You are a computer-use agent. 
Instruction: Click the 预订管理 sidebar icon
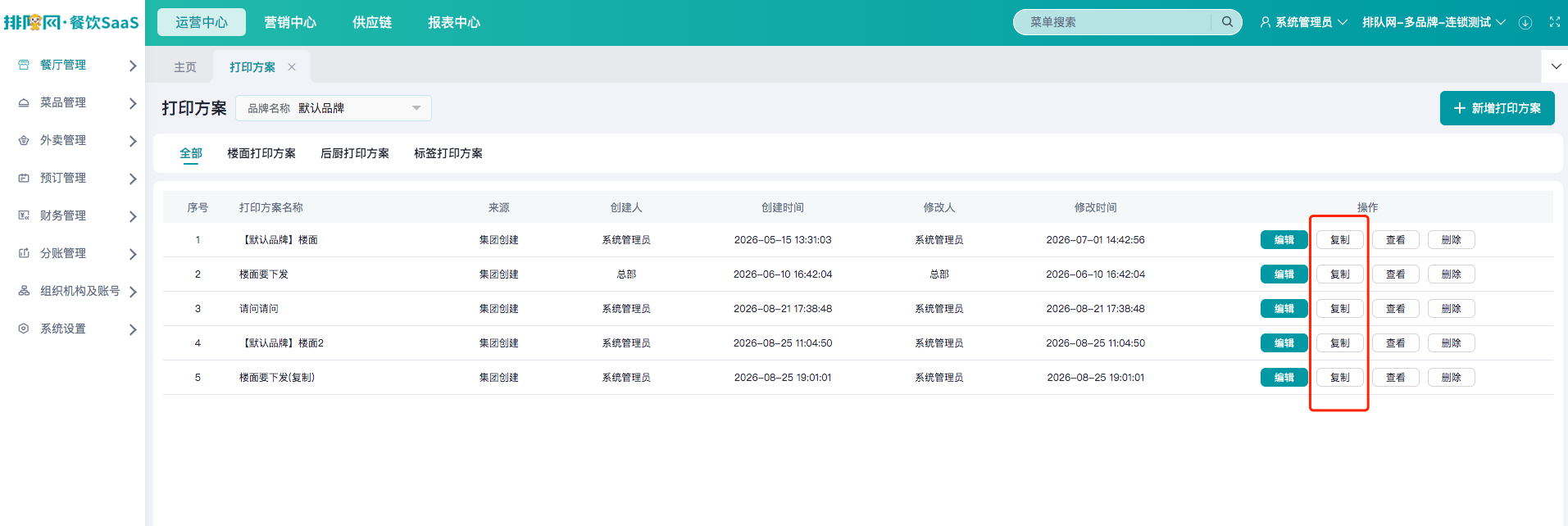pos(24,178)
